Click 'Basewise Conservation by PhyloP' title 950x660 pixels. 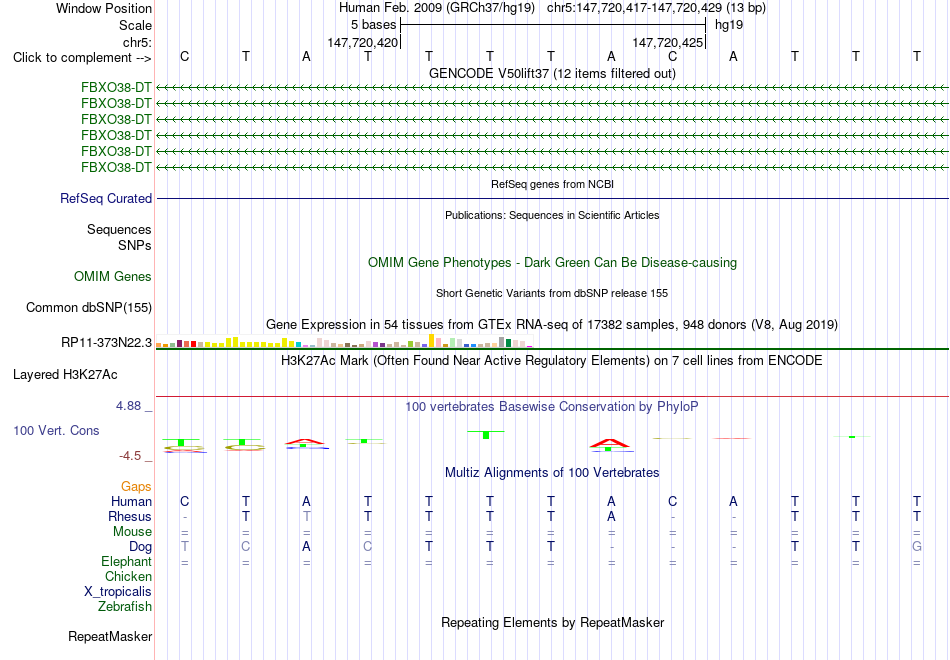pos(552,407)
